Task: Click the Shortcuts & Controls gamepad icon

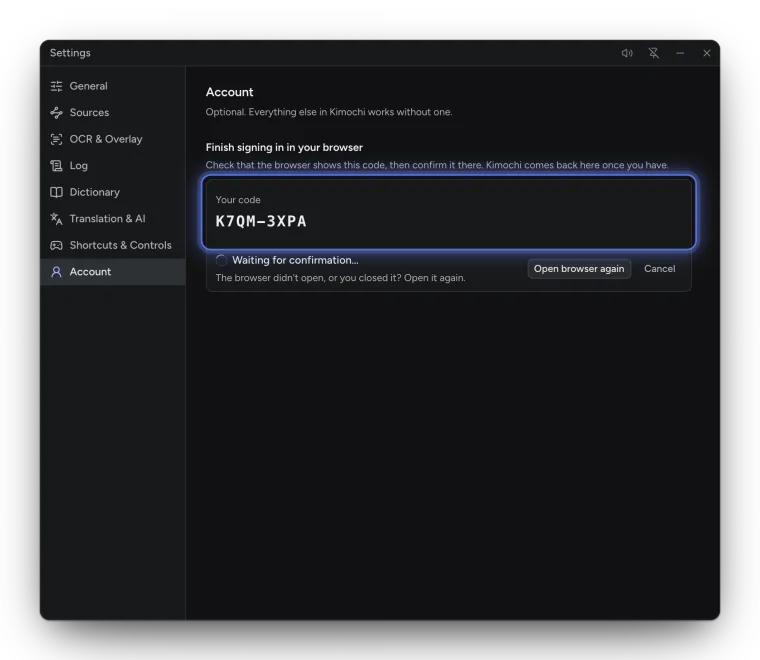Action: (x=56, y=245)
